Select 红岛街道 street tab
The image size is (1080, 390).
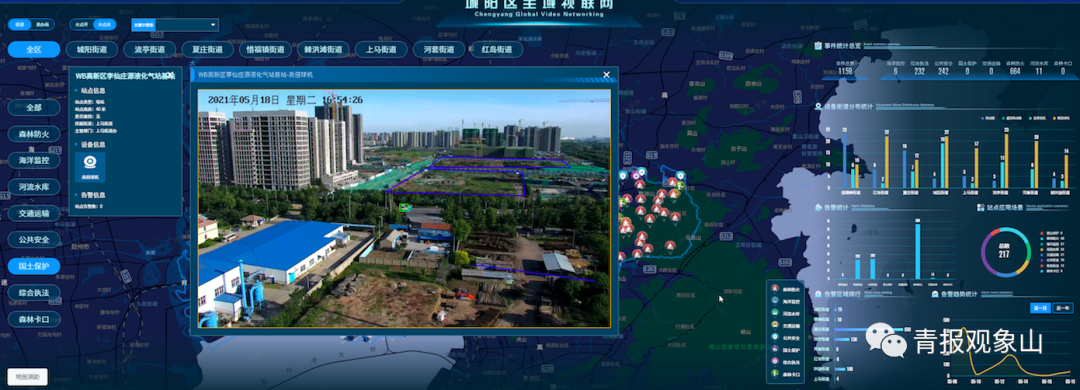(497, 50)
